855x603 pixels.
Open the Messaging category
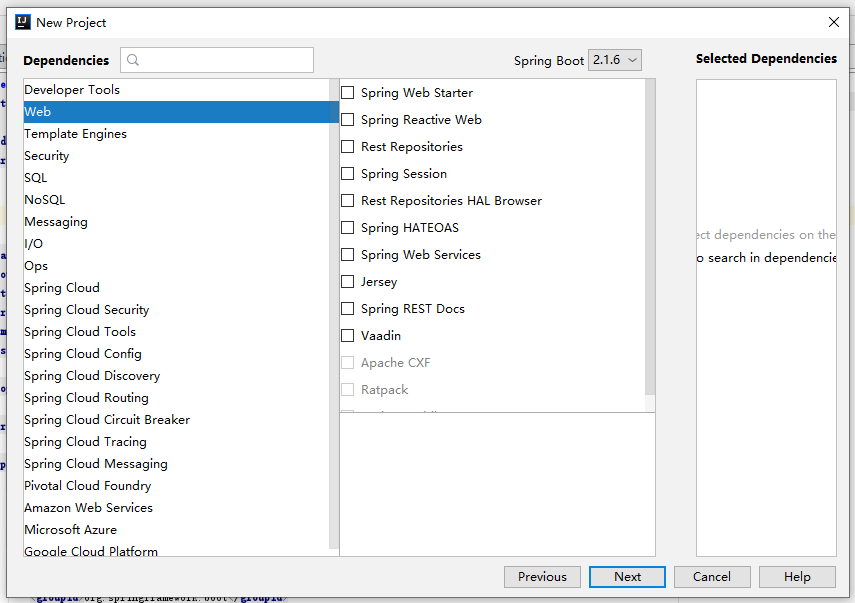(176, 222)
